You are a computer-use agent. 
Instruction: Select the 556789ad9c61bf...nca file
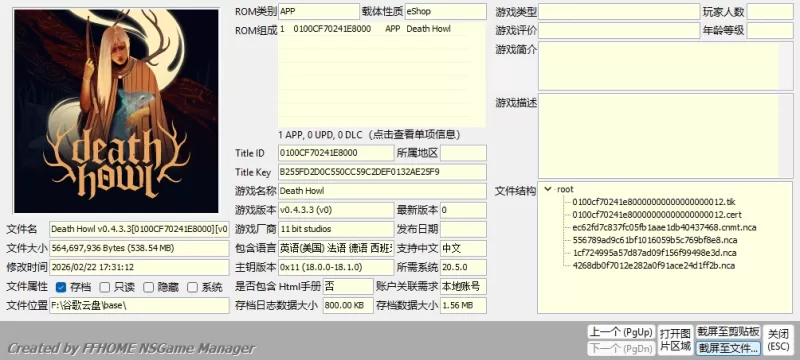point(655,240)
